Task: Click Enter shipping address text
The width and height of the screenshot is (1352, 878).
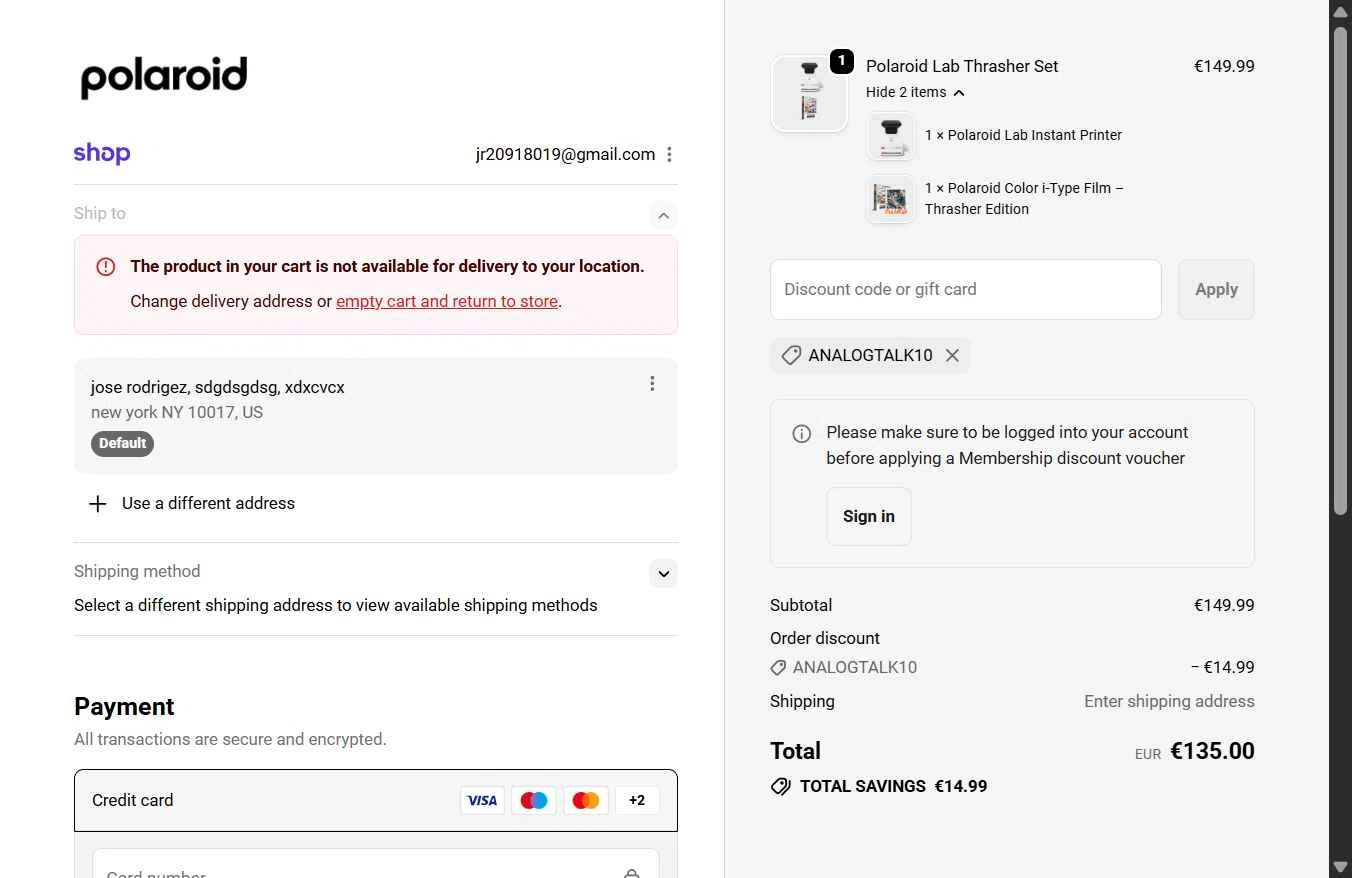Action: click(1169, 701)
